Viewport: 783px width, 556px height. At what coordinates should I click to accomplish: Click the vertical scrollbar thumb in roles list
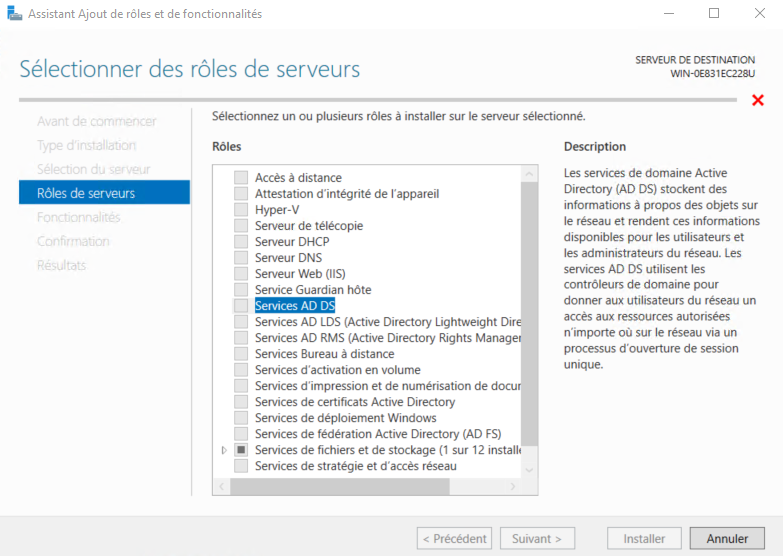coord(529,314)
